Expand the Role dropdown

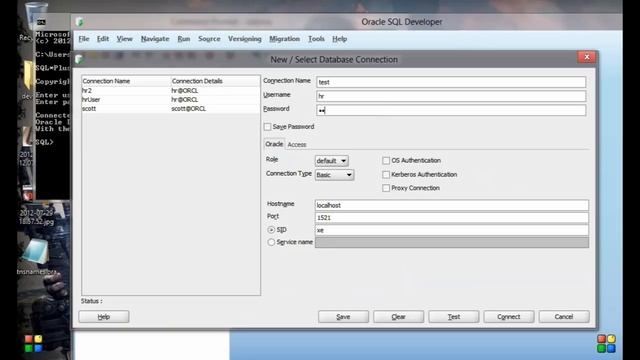click(331, 161)
